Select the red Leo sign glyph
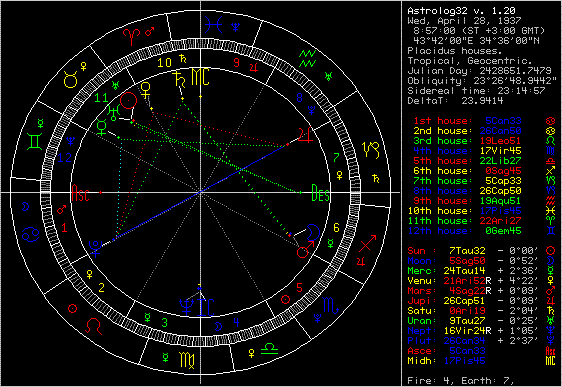562x387 pixels. [93, 326]
